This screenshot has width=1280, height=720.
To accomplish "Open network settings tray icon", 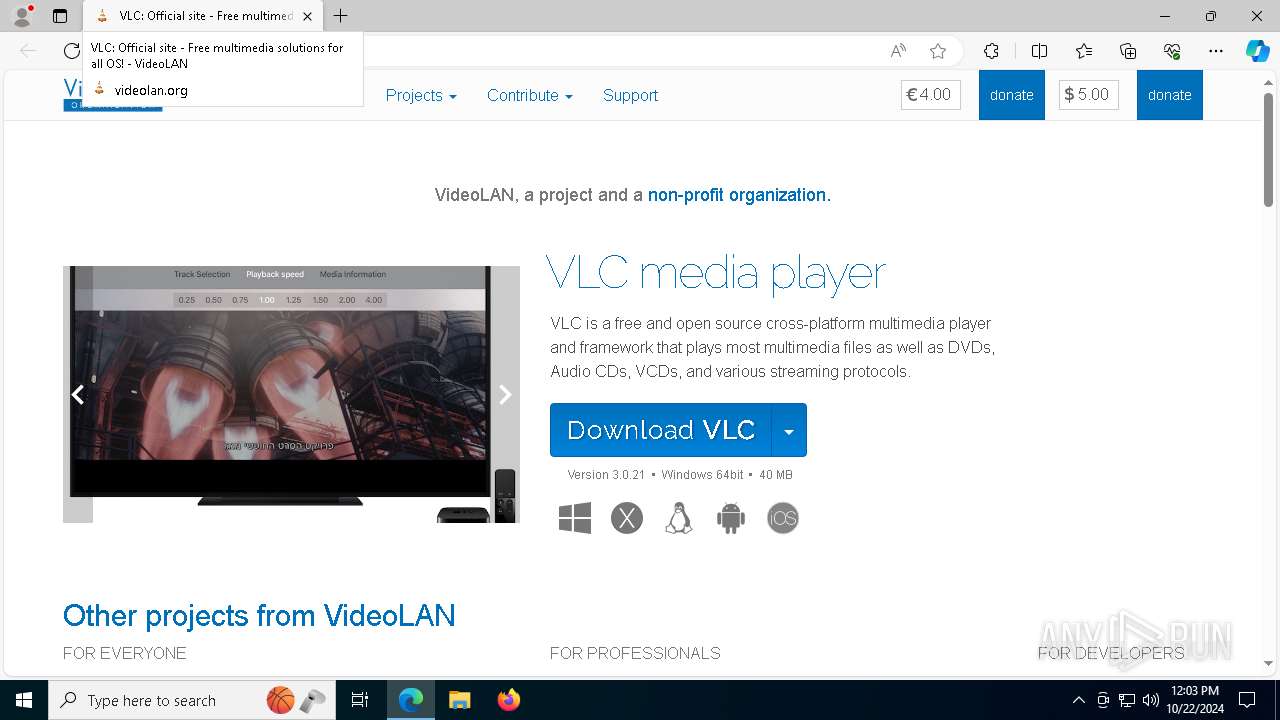I will coord(1127,700).
